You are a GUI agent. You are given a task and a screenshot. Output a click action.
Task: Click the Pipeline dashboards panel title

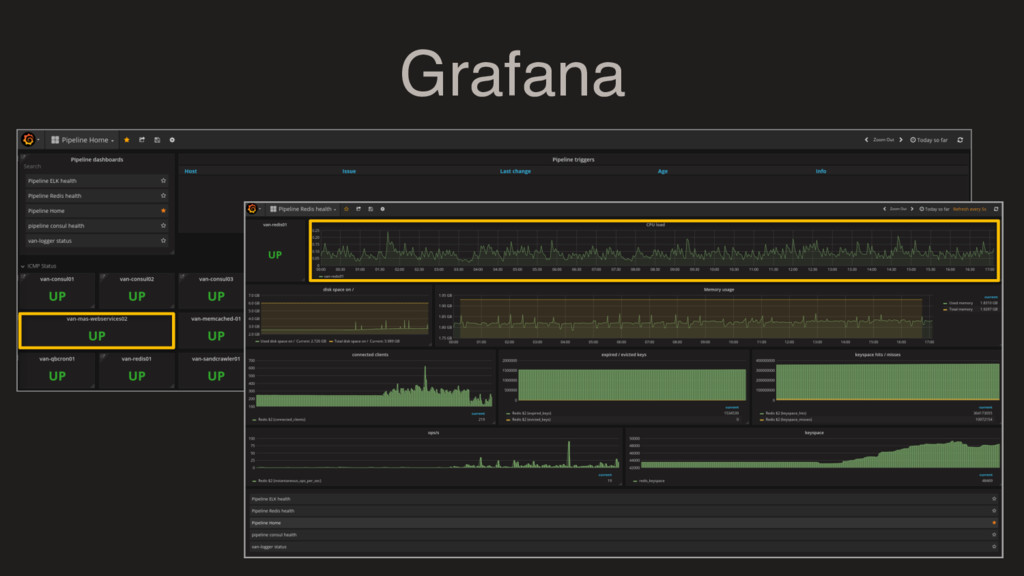tap(97, 159)
